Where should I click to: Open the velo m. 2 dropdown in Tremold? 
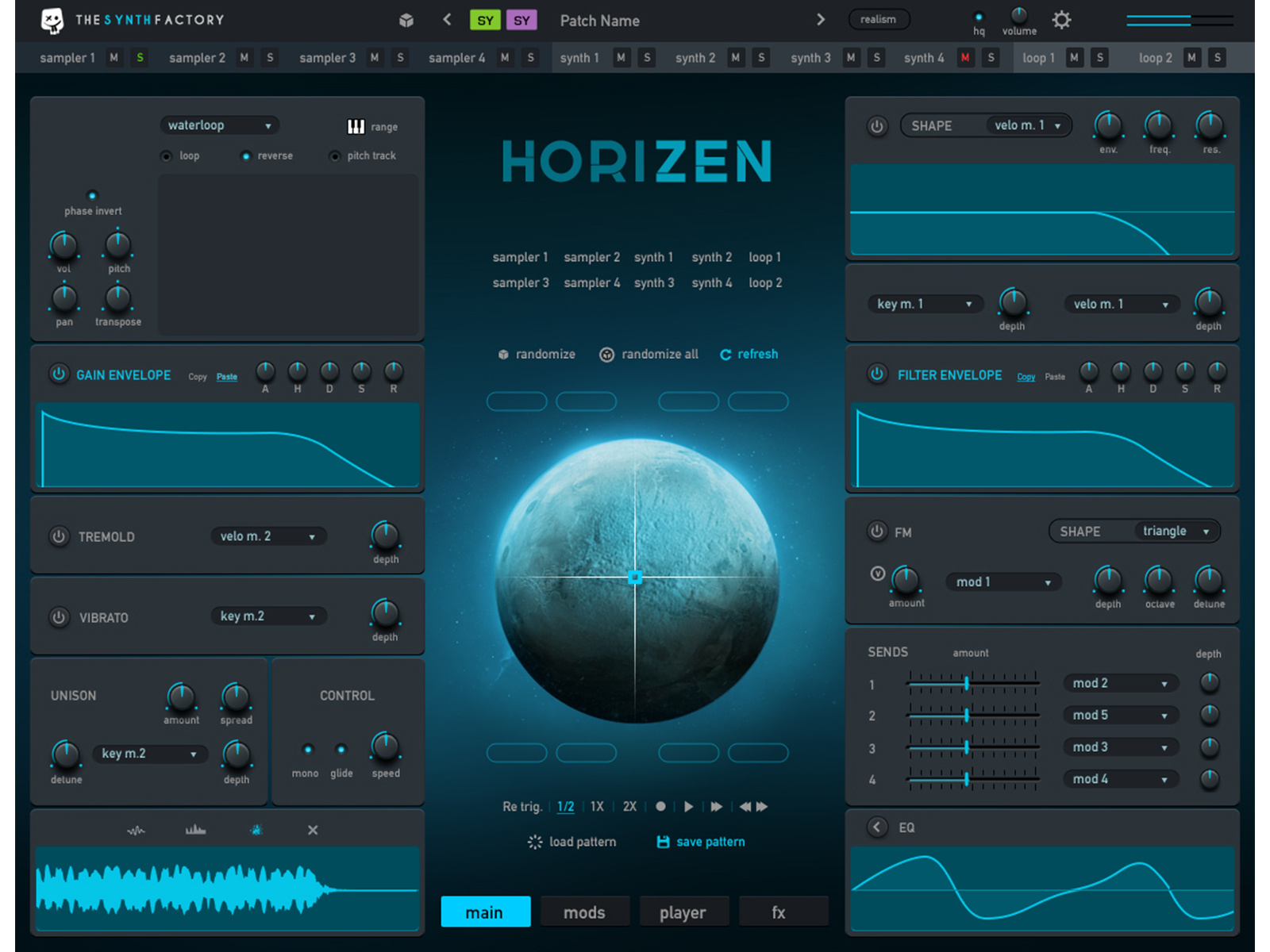click(268, 535)
